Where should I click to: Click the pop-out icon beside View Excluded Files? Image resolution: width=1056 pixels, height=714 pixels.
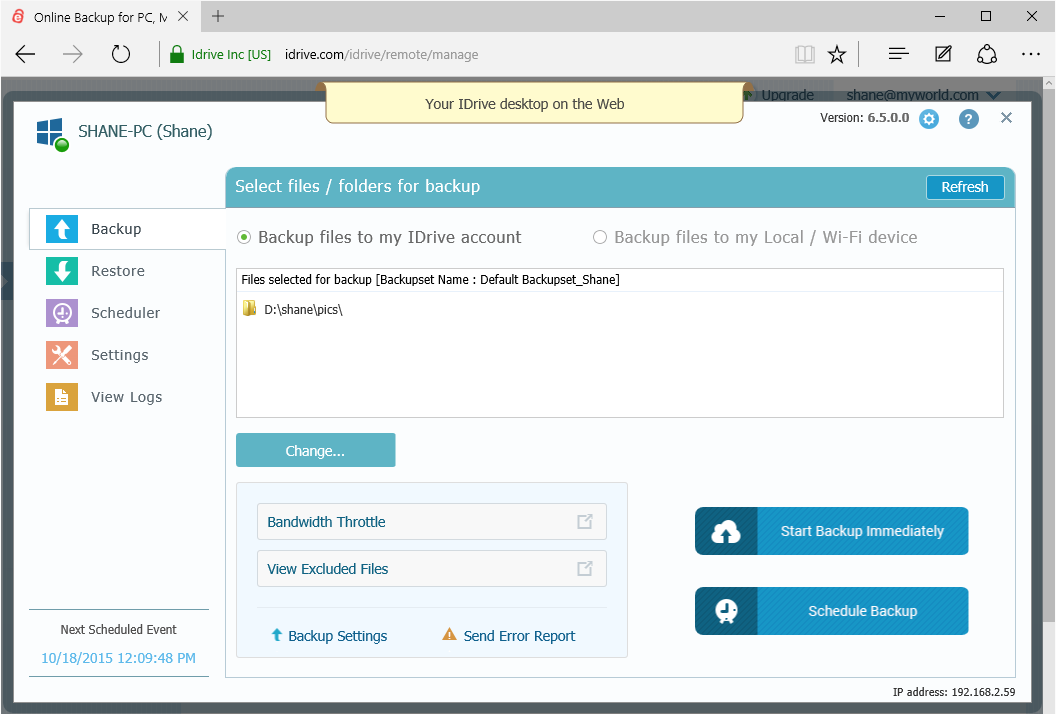[x=585, y=569]
